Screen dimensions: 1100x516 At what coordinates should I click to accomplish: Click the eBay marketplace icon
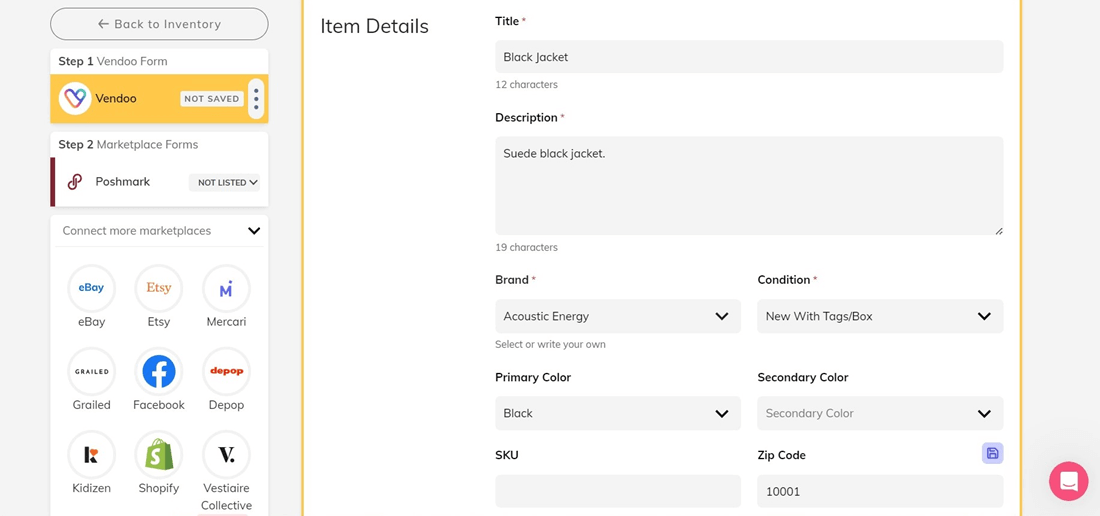coord(91,289)
